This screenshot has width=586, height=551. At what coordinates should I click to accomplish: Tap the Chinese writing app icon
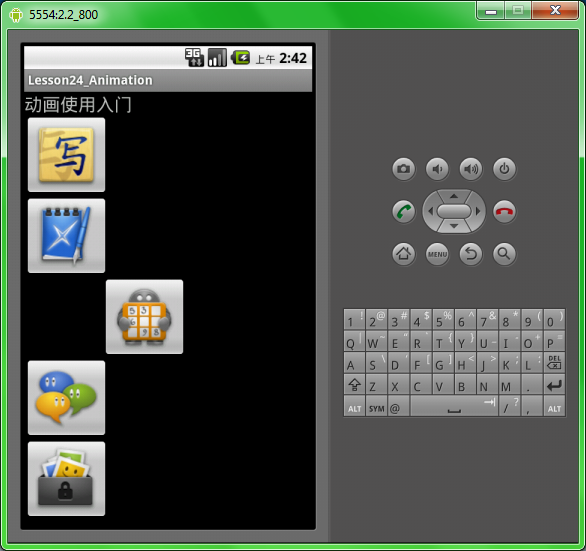tap(67, 155)
